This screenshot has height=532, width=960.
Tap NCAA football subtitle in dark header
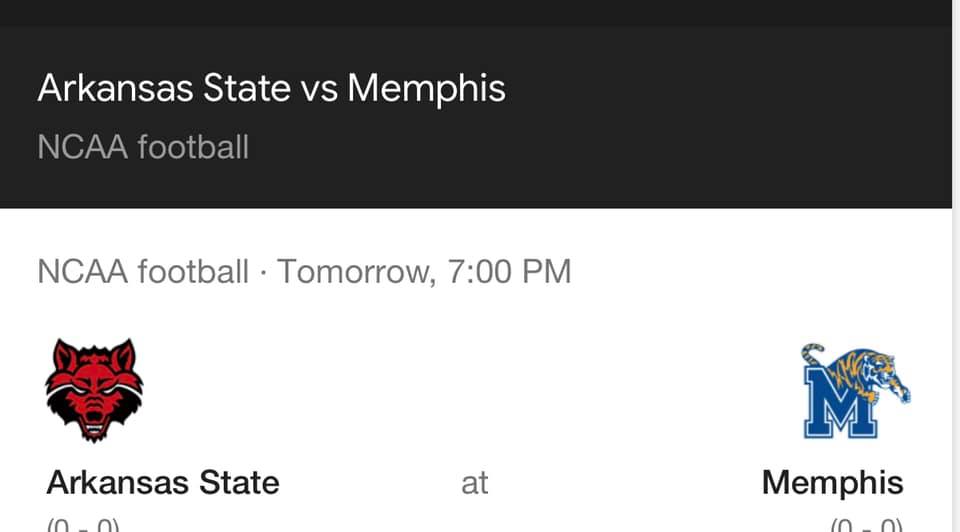pos(143,148)
